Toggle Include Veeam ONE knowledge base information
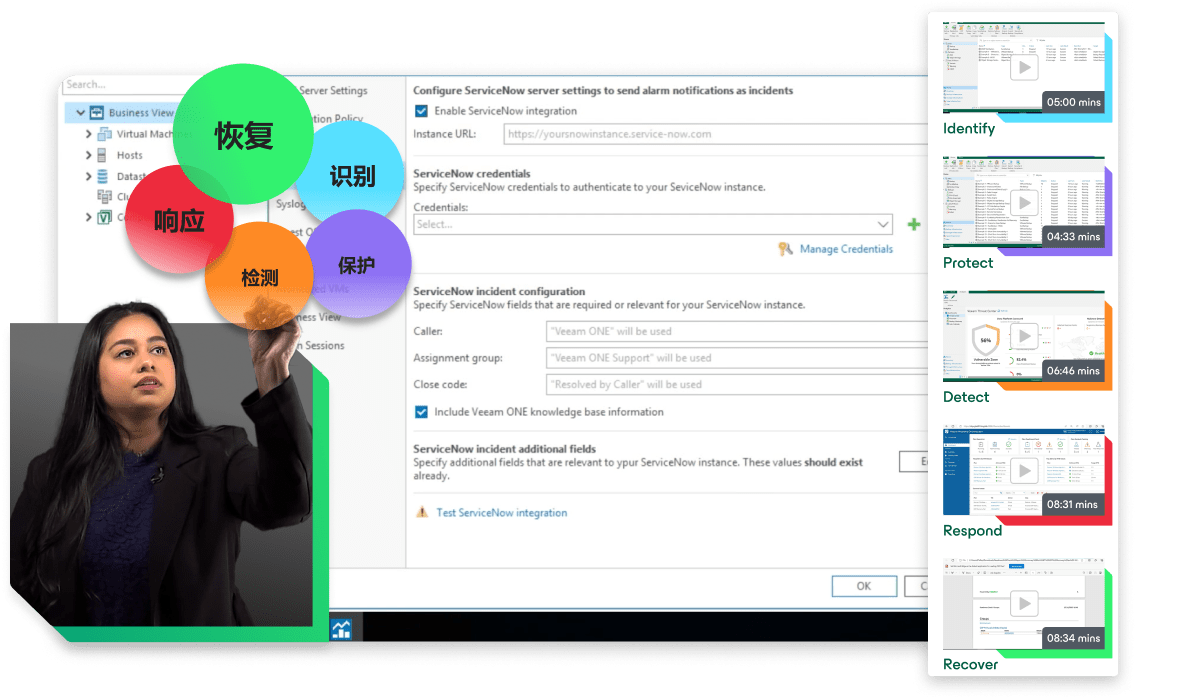The width and height of the screenshot is (1197, 700). pyautogui.click(x=421, y=412)
